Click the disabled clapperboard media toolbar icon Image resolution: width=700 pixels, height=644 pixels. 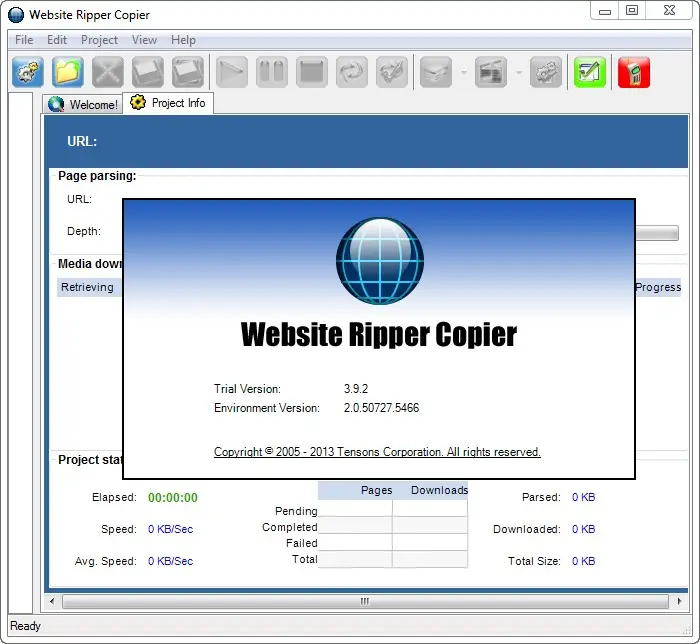click(x=491, y=72)
